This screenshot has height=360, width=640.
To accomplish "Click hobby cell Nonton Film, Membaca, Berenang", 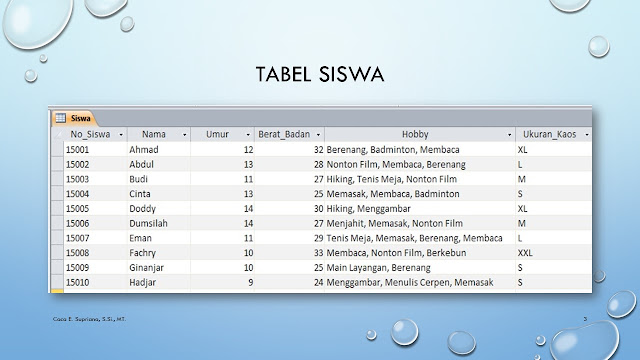I will (420, 164).
